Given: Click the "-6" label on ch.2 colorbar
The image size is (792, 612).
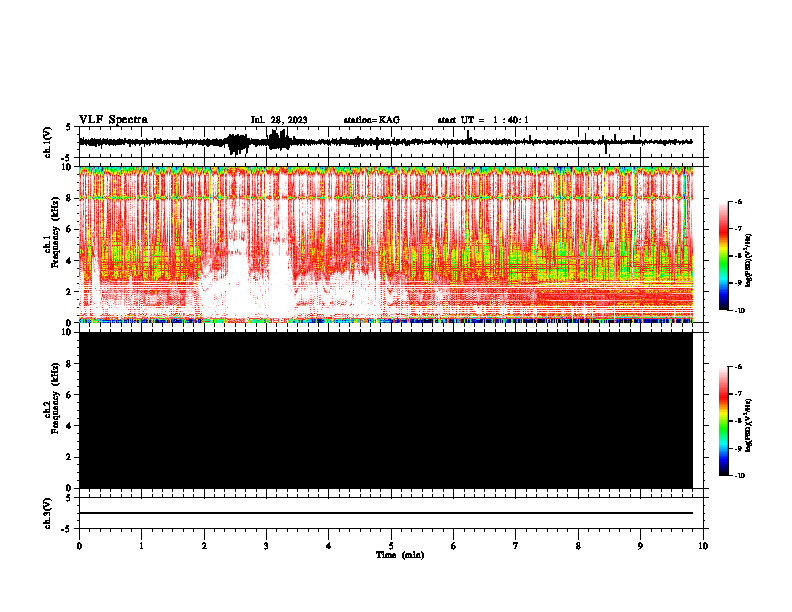Looking at the screenshot, I should tap(738, 367).
